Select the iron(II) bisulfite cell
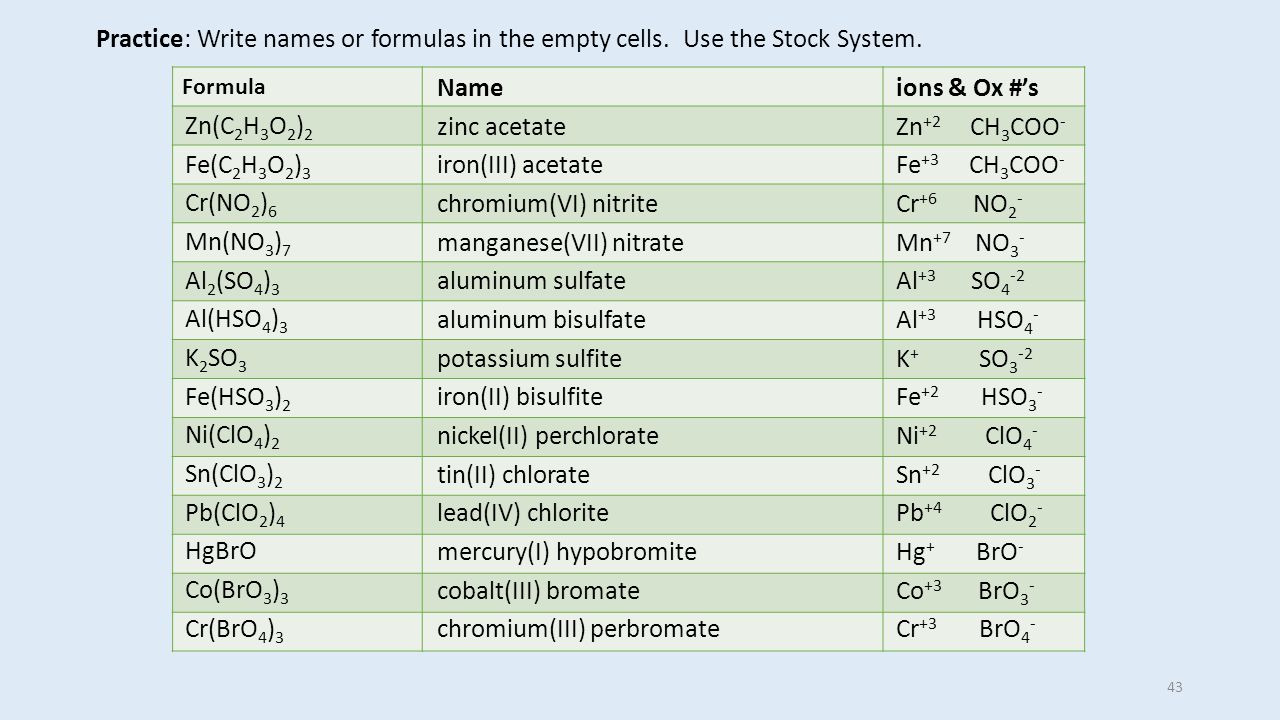Image resolution: width=1280 pixels, height=720 pixels. (654, 399)
